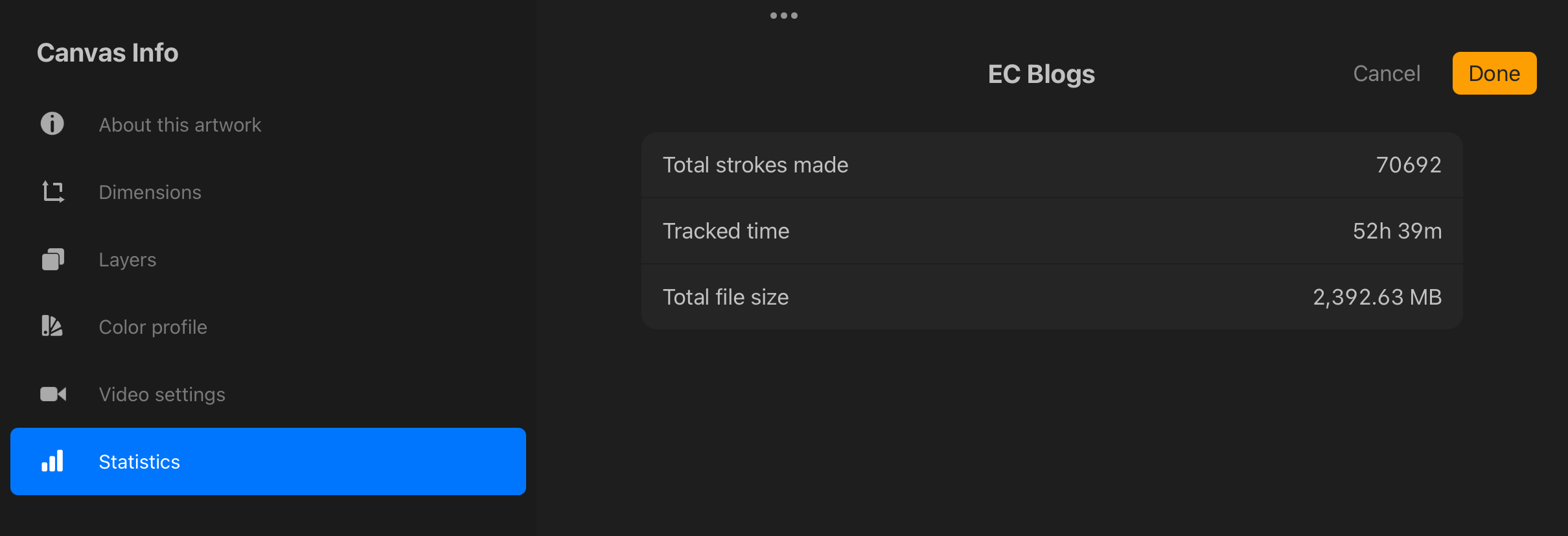Click the Tracked time row
Image resolution: width=1568 pixels, height=536 pixels.
[1052, 231]
